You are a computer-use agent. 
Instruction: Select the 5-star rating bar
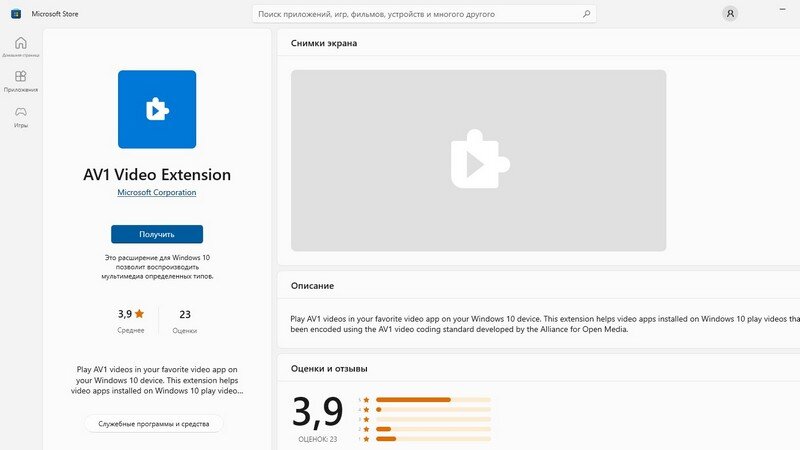point(433,399)
